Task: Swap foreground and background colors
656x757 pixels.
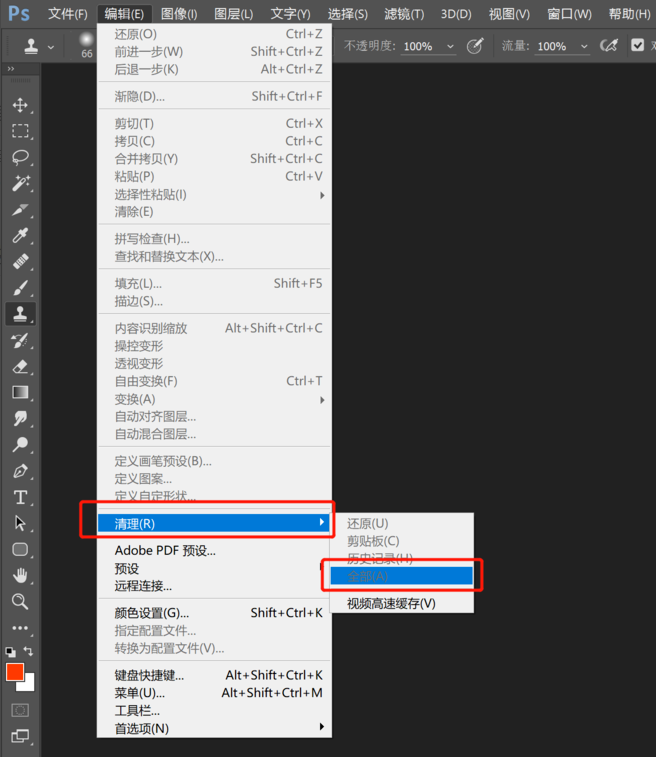Action: 29,652
